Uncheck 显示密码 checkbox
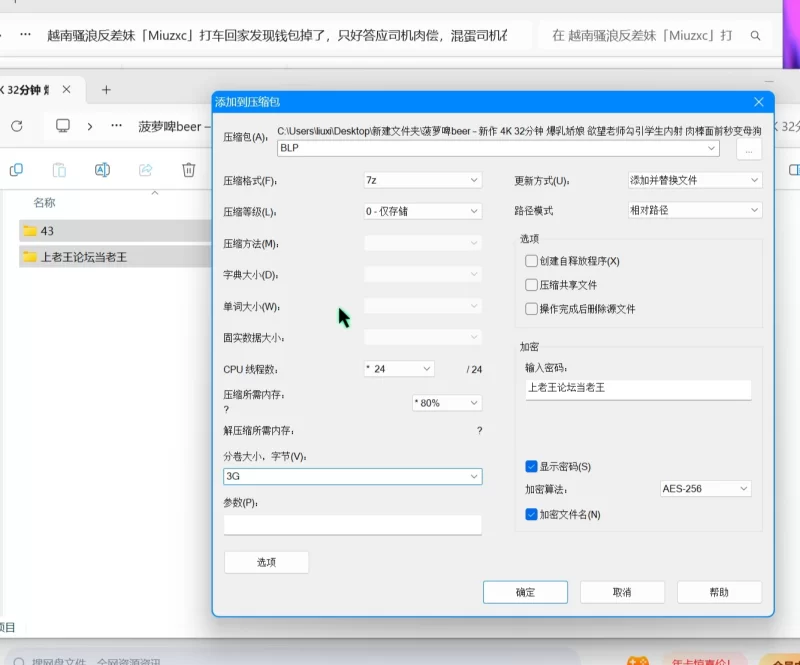This screenshot has width=800, height=665. click(x=531, y=466)
